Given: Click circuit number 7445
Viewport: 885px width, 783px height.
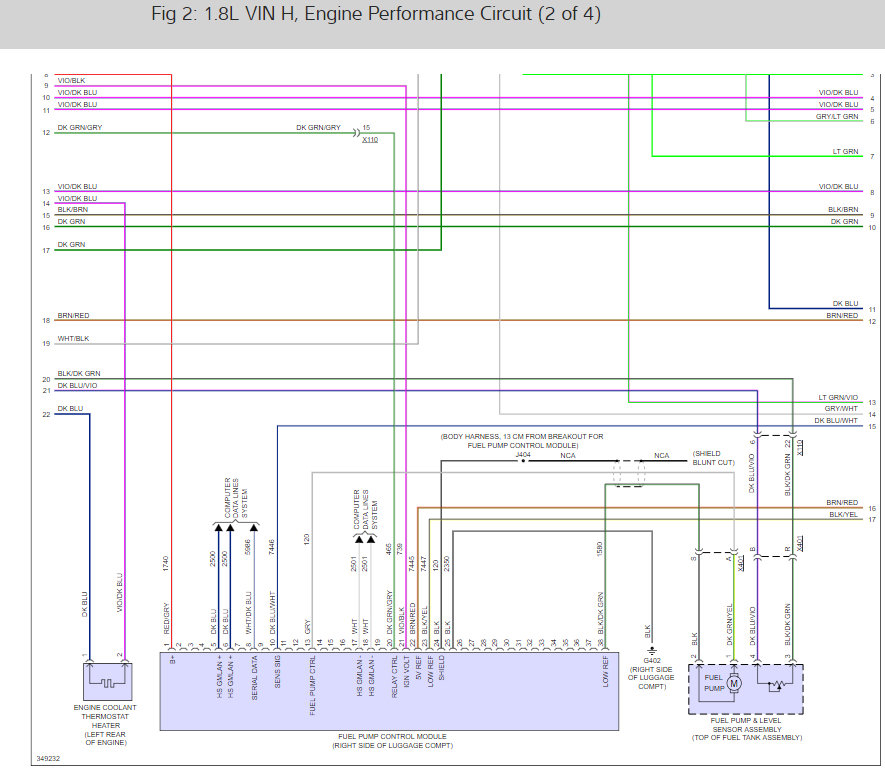Looking at the screenshot, I should click(x=412, y=563).
